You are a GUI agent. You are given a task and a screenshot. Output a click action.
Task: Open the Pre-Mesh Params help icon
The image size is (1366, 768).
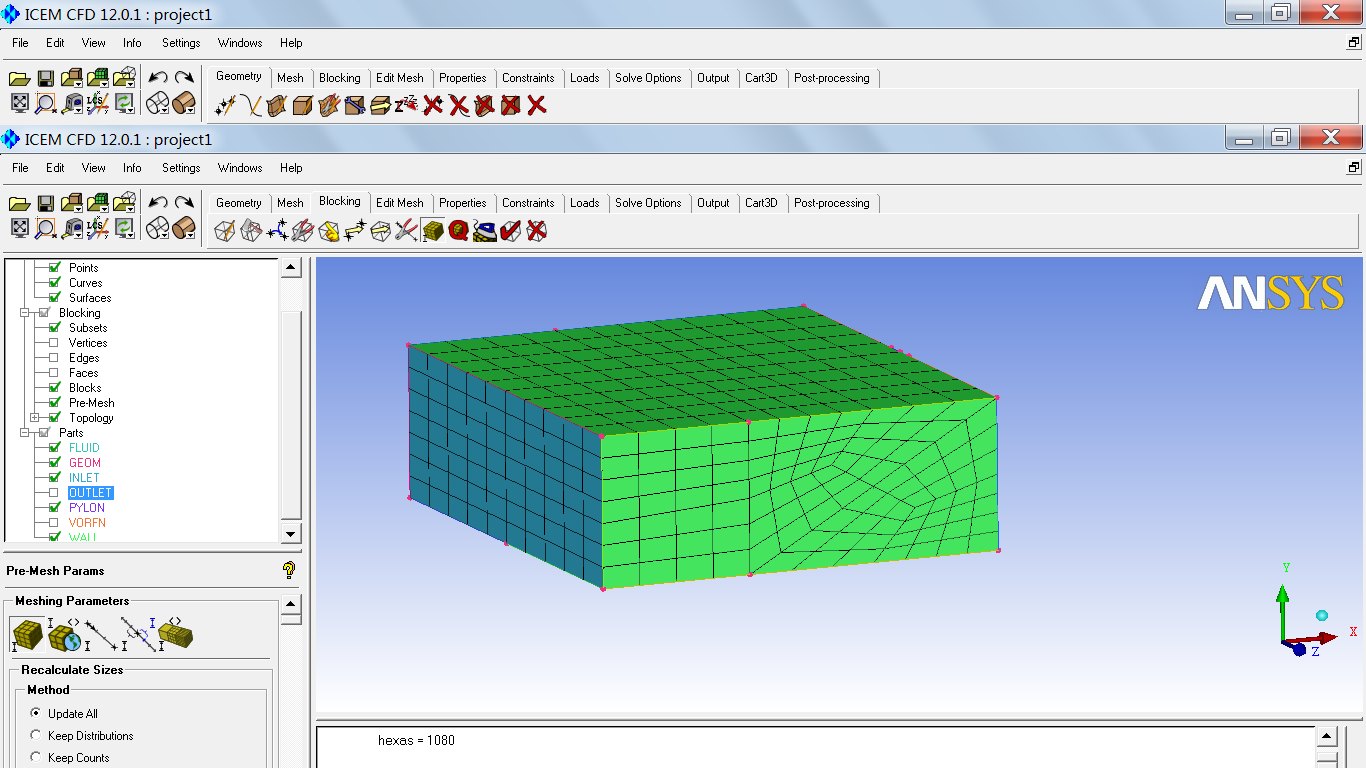[x=289, y=570]
